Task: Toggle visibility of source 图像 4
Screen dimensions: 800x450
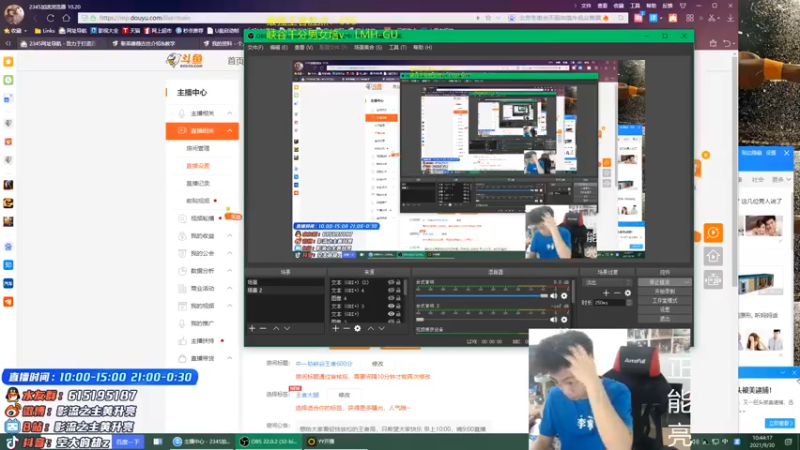Action: (x=391, y=298)
